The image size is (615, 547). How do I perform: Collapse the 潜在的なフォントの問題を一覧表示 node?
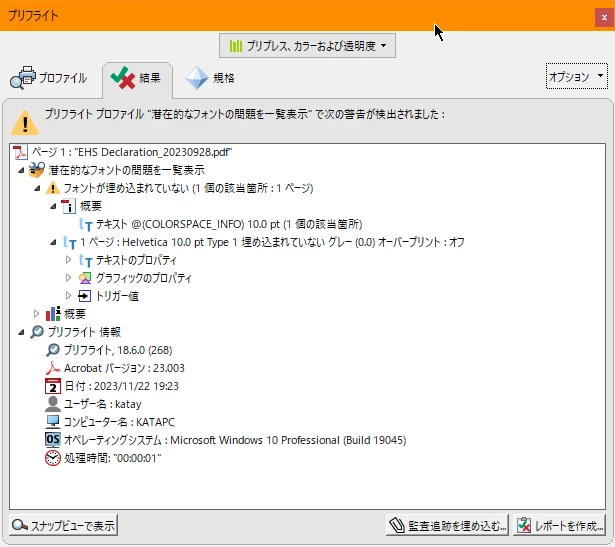[21, 170]
